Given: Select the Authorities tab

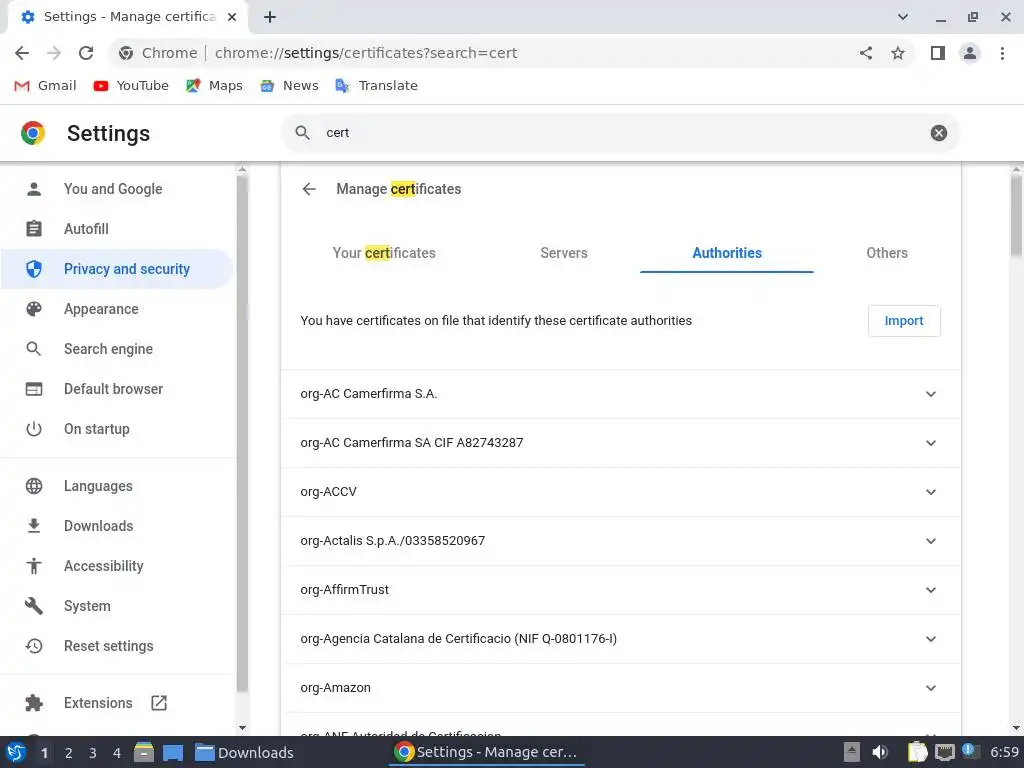Looking at the screenshot, I should pos(727,253).
